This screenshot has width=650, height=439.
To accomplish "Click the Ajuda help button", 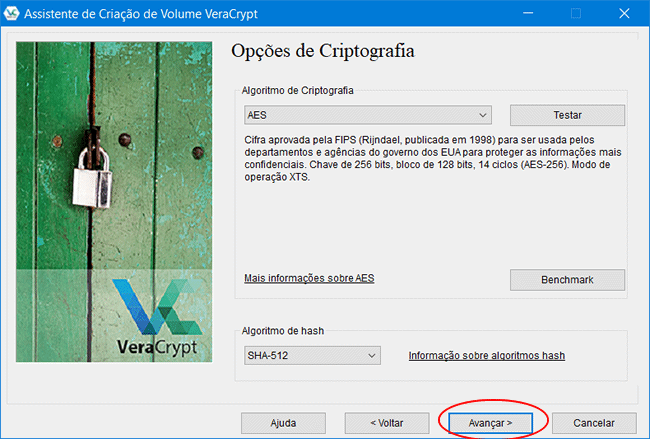I will 283,422.
